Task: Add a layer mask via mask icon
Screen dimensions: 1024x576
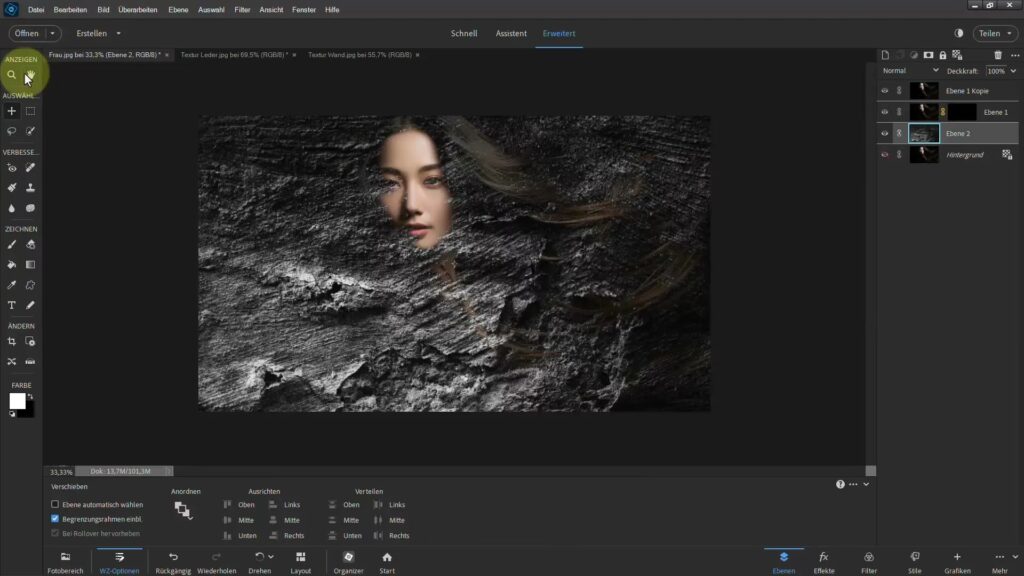Action: coord(928,55)
